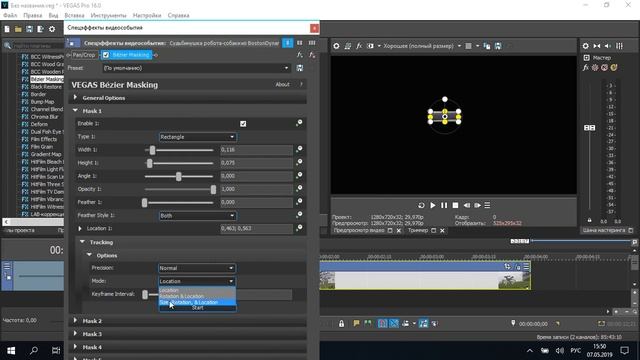Toggle the Master fader lock icon
This screenshot has width=640, height=360.
point(589,220)
